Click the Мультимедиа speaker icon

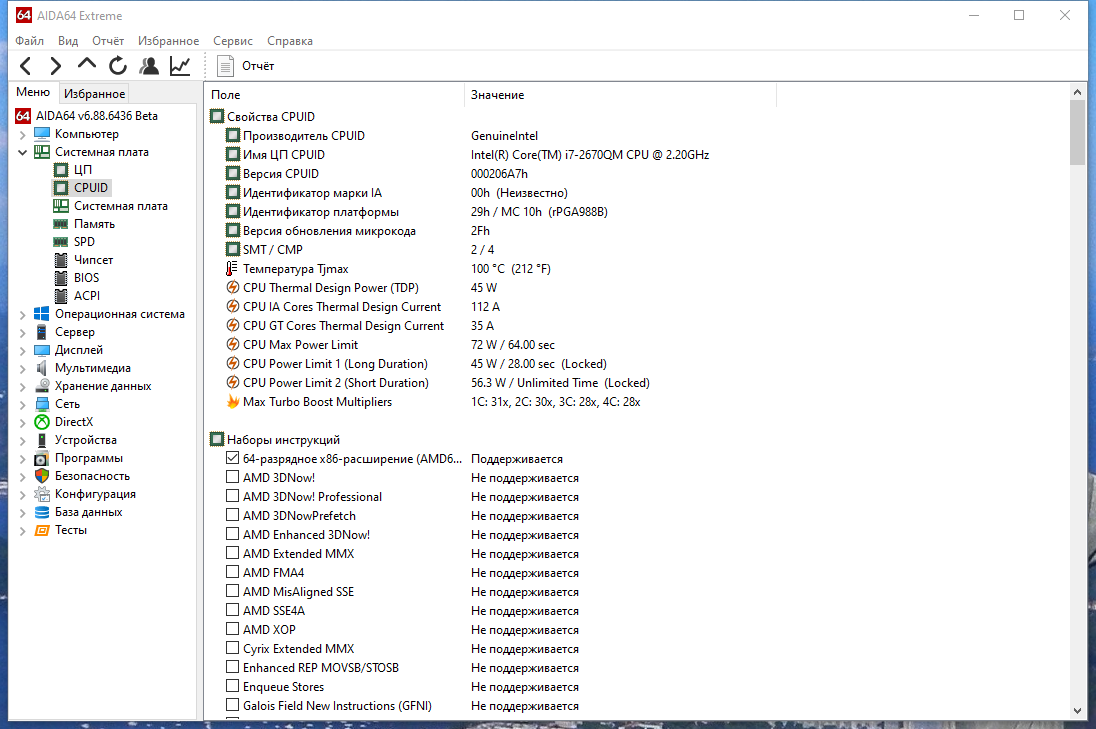click(42, 368)
